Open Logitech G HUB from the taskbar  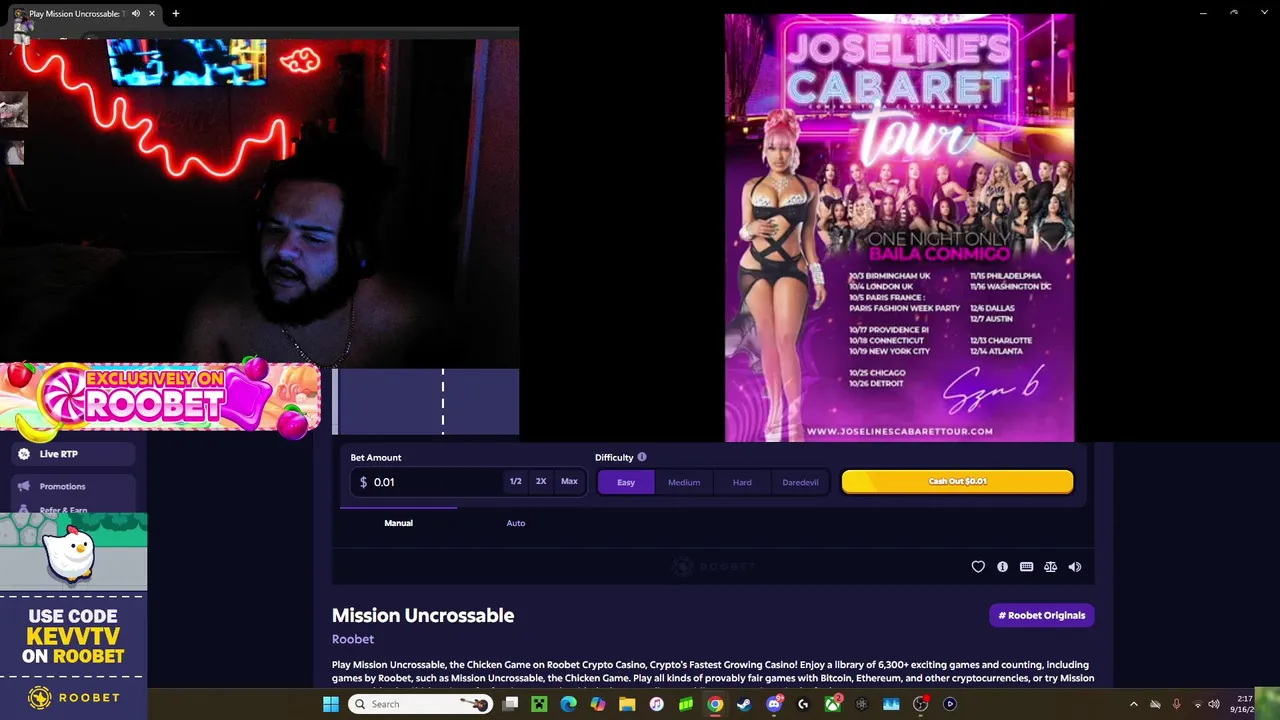(x=803, y=704)
